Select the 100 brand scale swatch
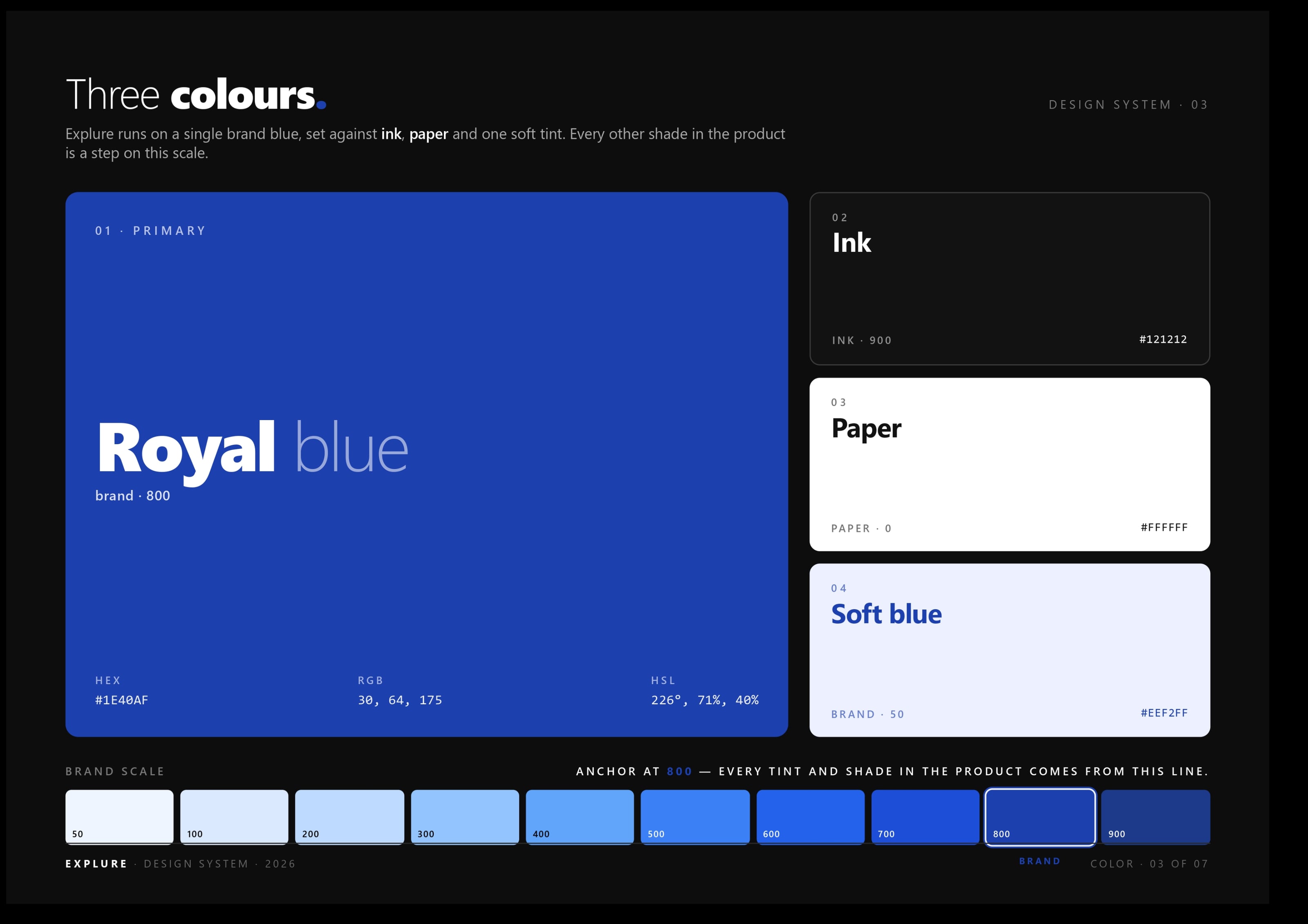 pos(235,817)
